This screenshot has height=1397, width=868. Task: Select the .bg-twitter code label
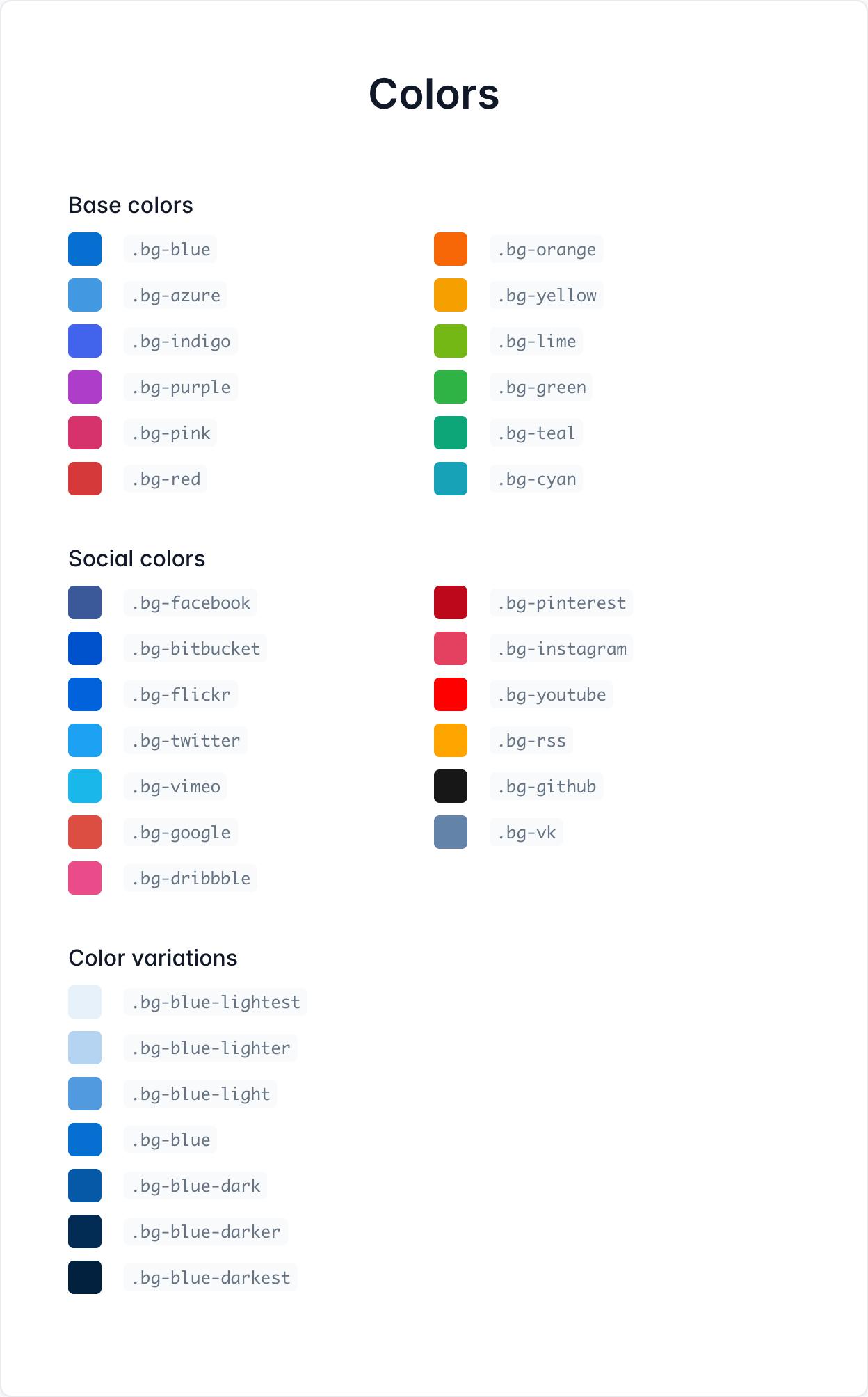186,740
